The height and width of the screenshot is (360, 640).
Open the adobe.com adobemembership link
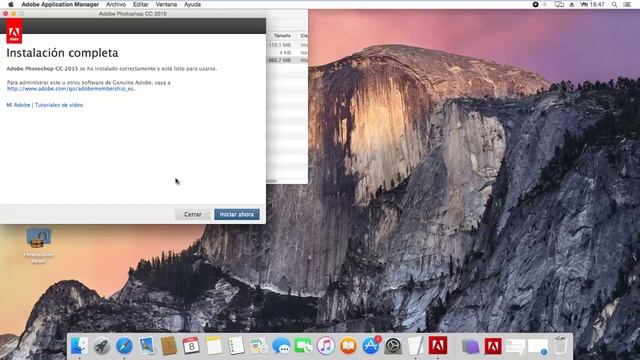coord(71,89)
